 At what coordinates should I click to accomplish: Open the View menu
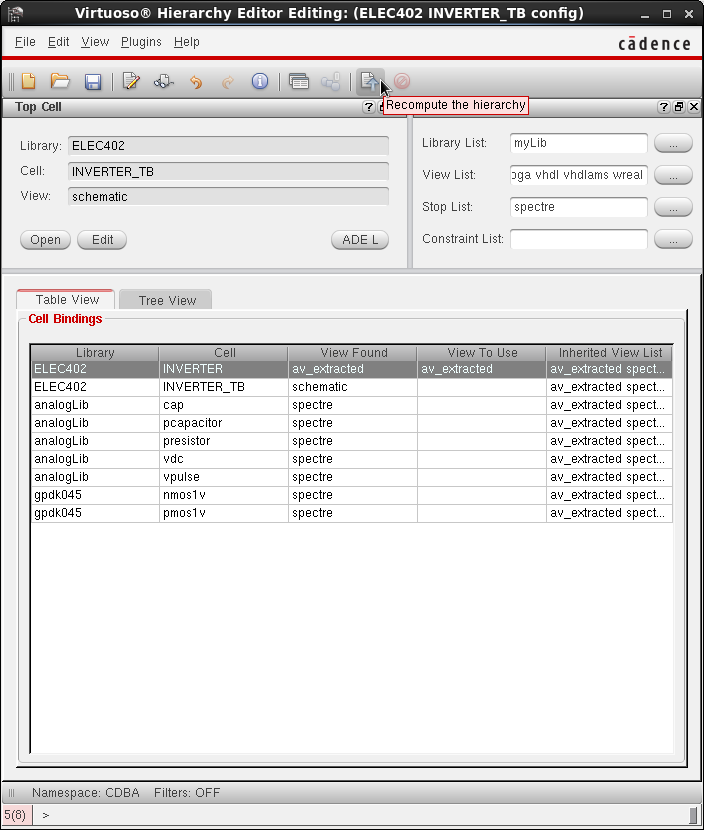pyautogui.click(x=95, y=42)
